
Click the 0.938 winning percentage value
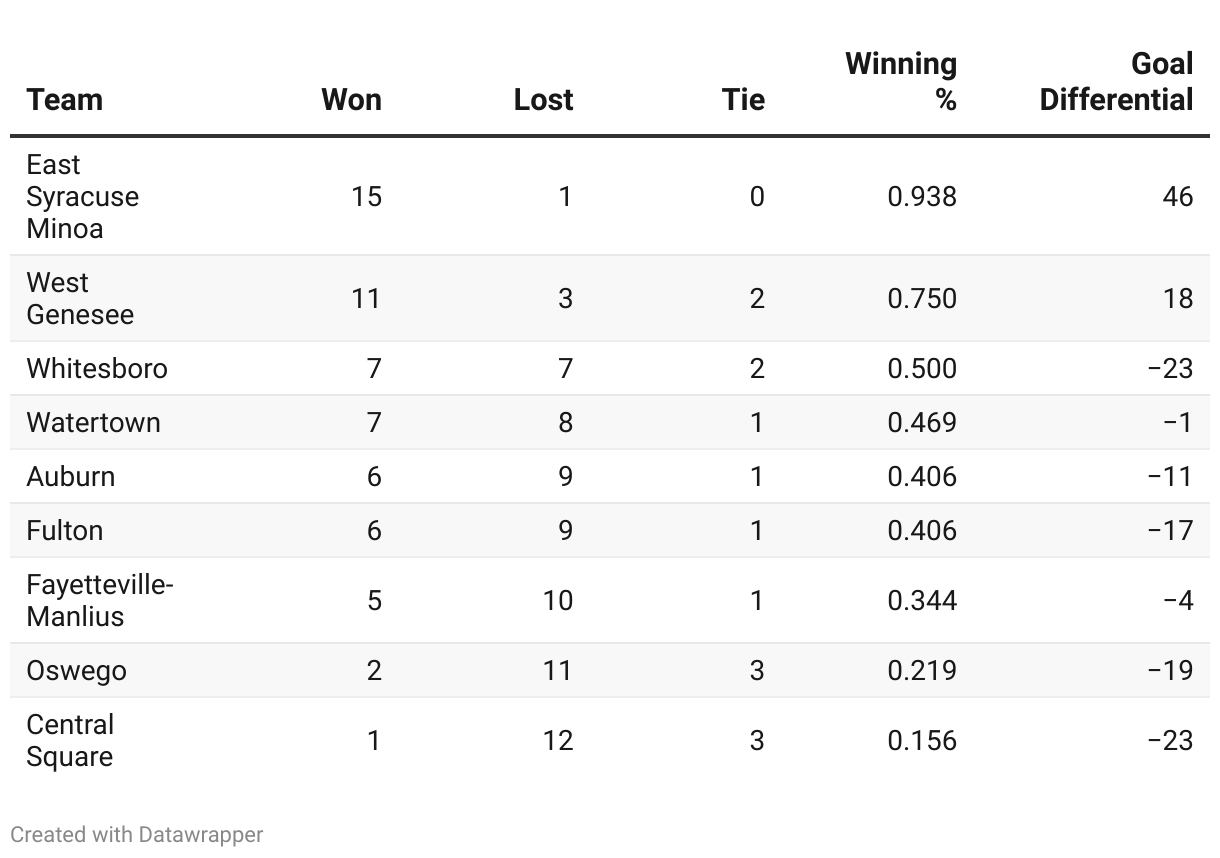[x=922, y=196]
